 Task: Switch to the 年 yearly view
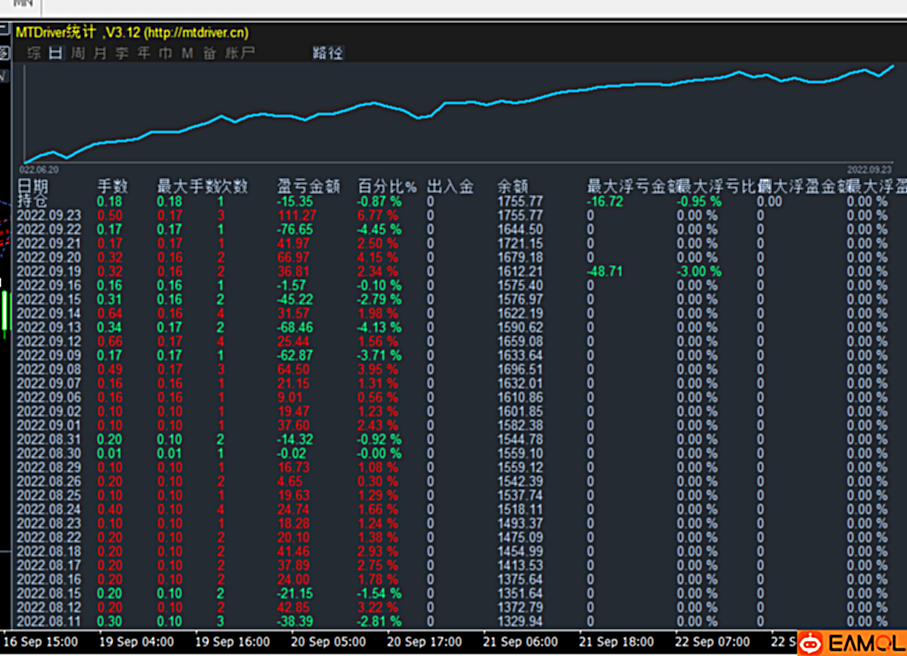pyautogui.click(x=144, y=53)
